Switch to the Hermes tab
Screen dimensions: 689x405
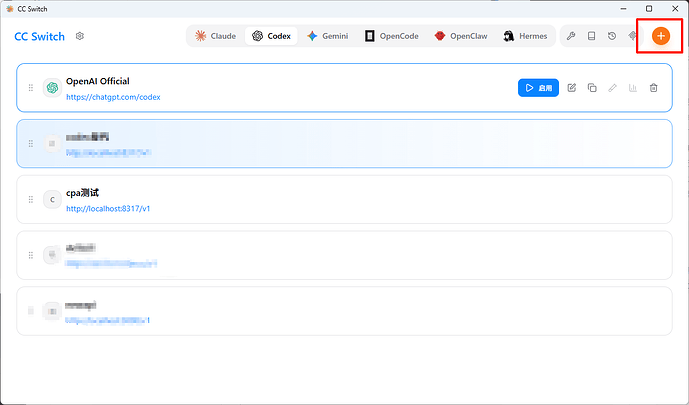(526, 36)
